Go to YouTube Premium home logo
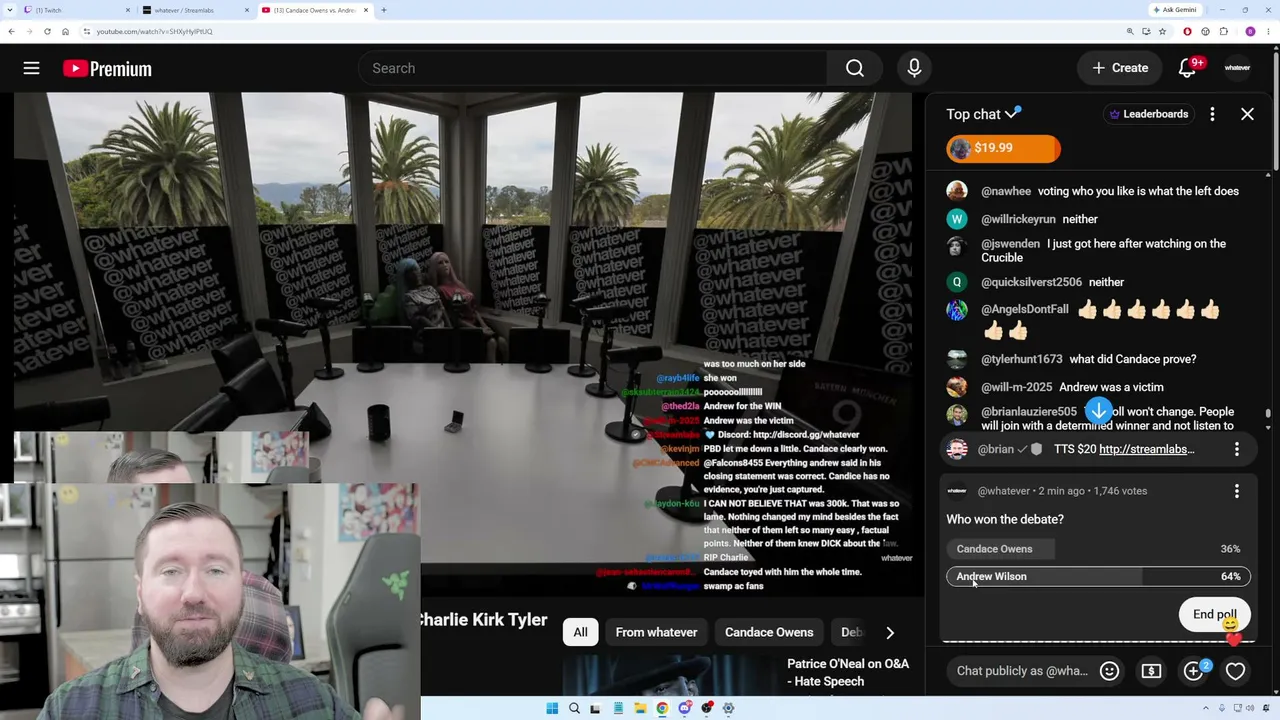1280x720 pixels. tap(107, 69)
